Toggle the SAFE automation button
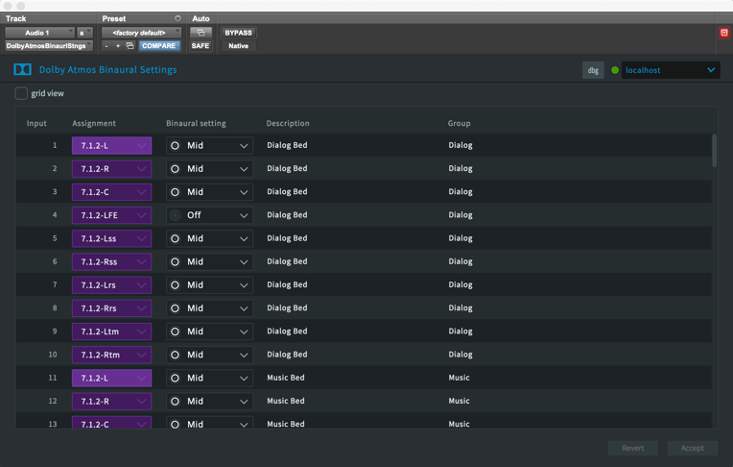The height and width of the screenshot is (467, 733). (x=201, y=46)
